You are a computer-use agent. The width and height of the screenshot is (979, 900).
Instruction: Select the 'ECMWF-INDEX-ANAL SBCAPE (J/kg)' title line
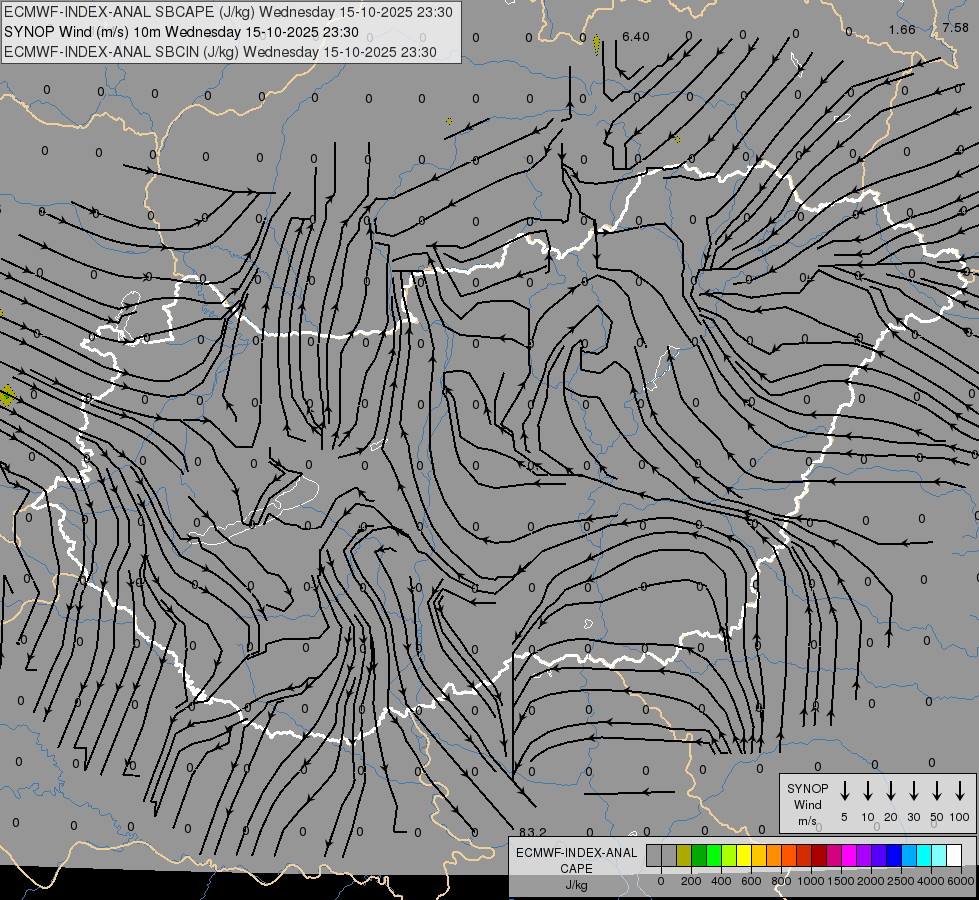228,12
